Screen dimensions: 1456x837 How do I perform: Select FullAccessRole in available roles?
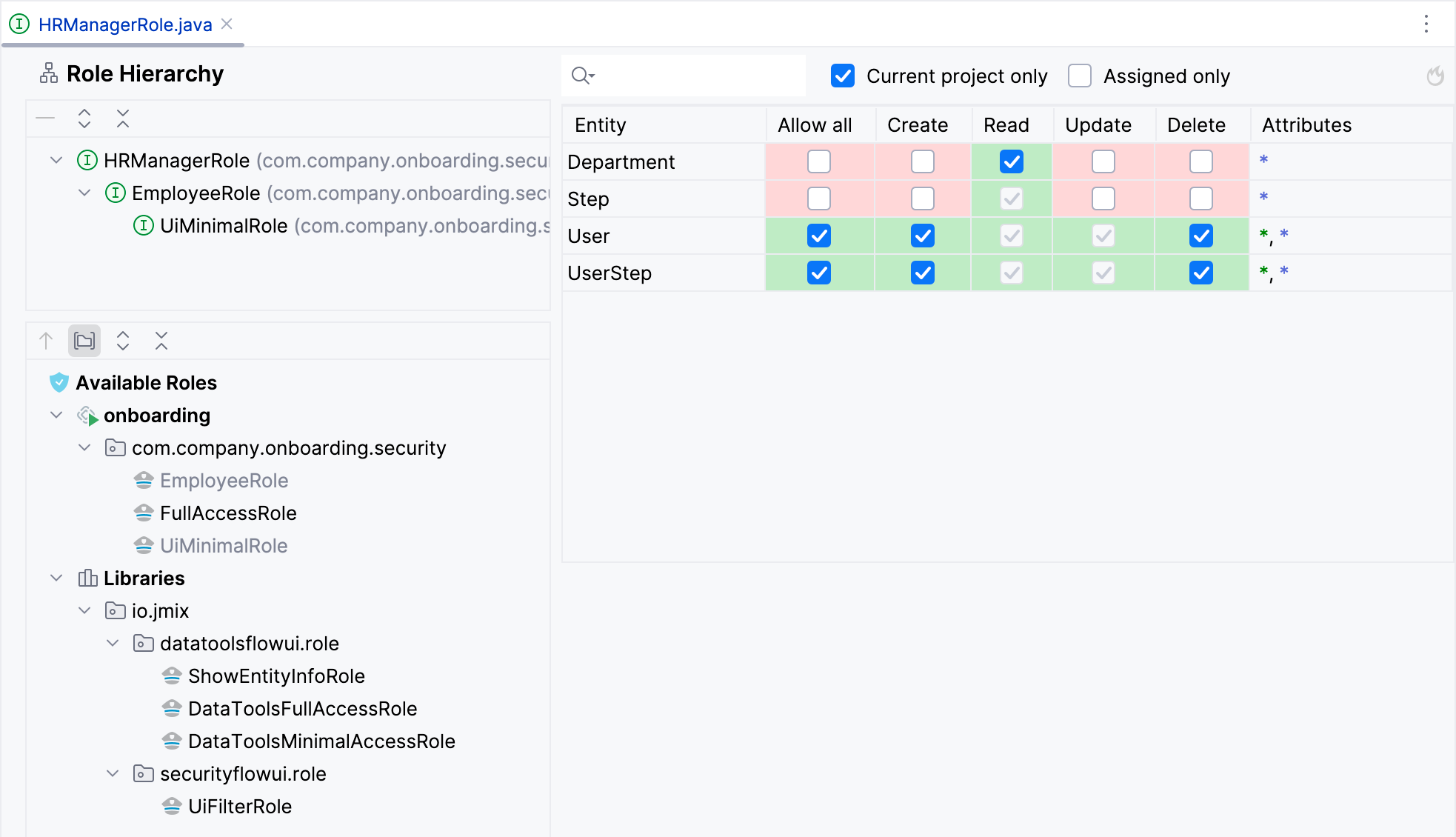(227, 513)
